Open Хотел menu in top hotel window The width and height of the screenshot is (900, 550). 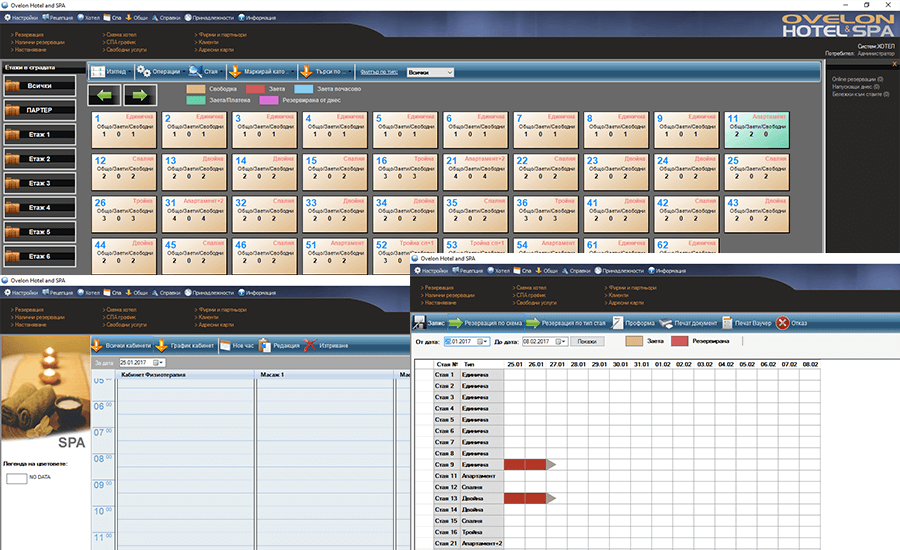tap(89, 18)
